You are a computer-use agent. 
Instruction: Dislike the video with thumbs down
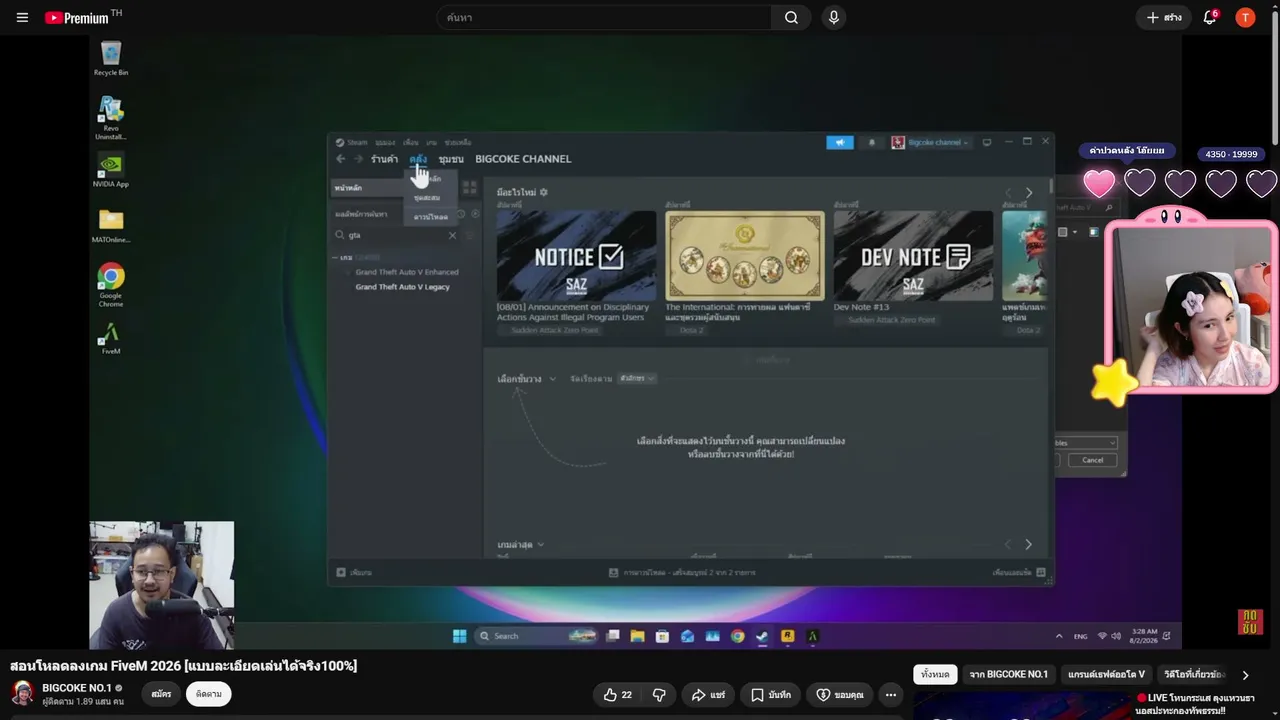659,694
